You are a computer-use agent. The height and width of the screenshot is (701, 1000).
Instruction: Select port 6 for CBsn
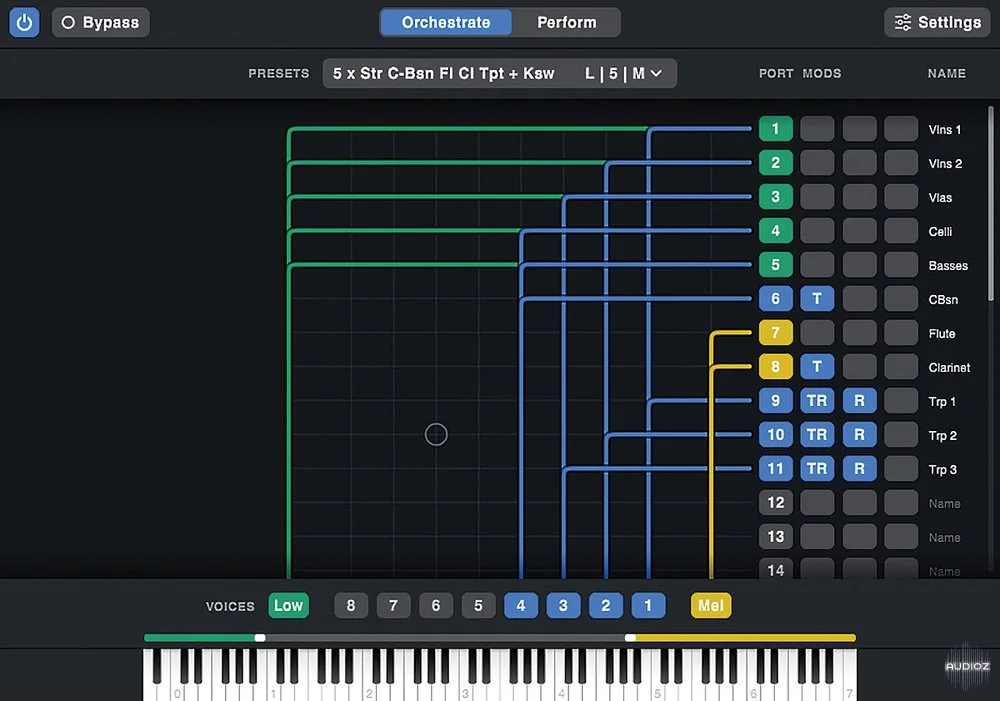(776, 299)
